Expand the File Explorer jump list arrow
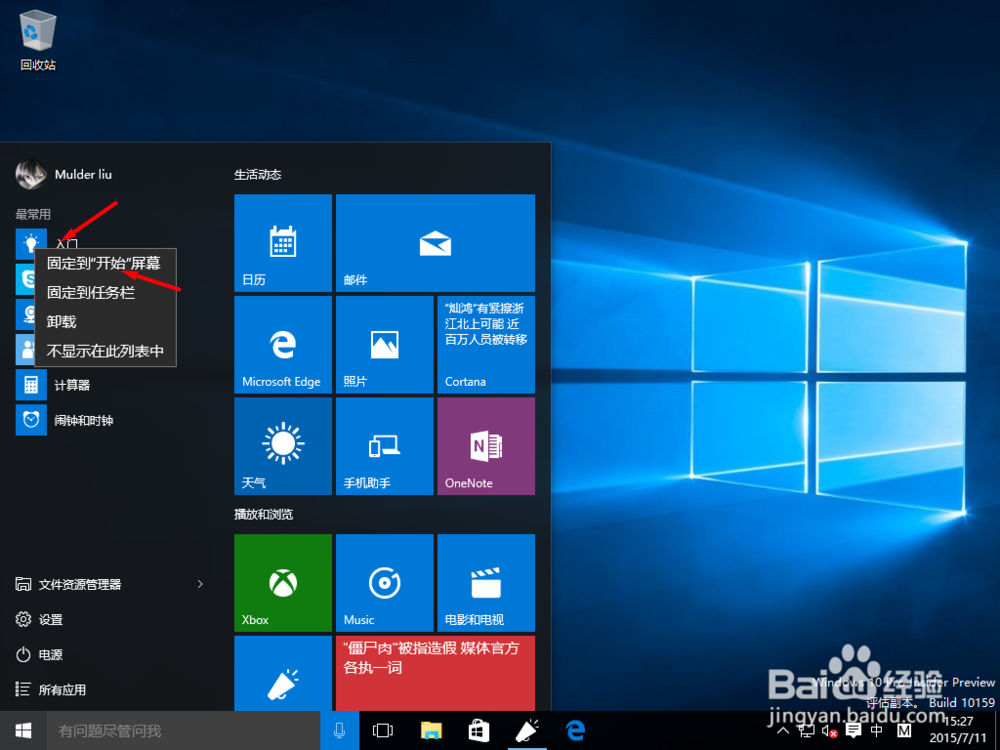Image resolution: width=1000 pixels, height=750 pixels. [200, 584]
